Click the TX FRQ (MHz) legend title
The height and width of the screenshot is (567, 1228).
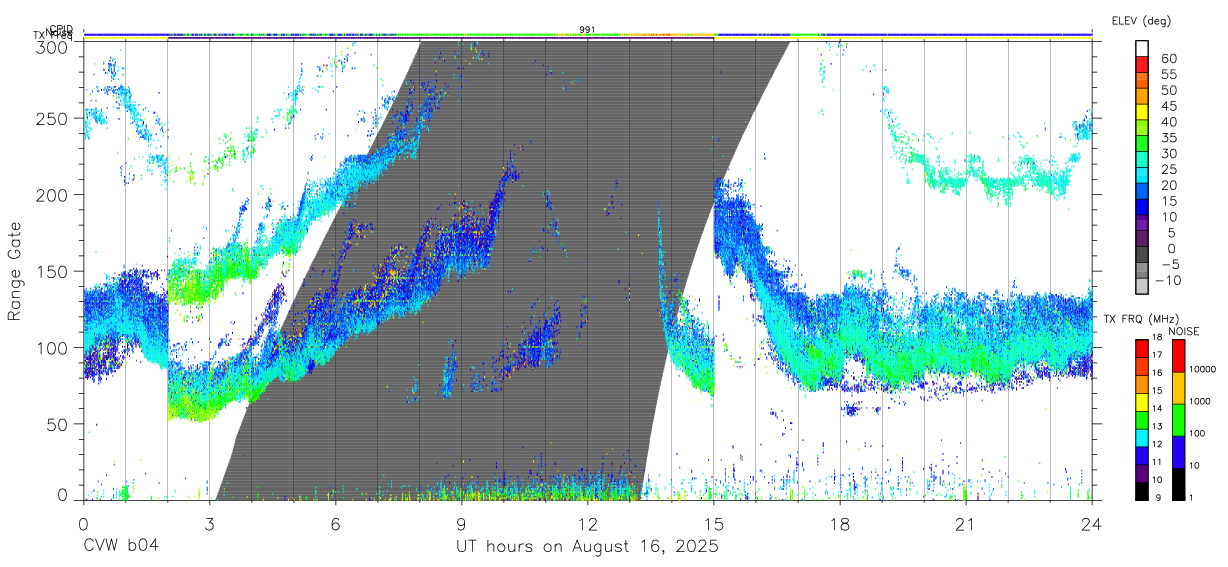click(x=1140, y=319)
